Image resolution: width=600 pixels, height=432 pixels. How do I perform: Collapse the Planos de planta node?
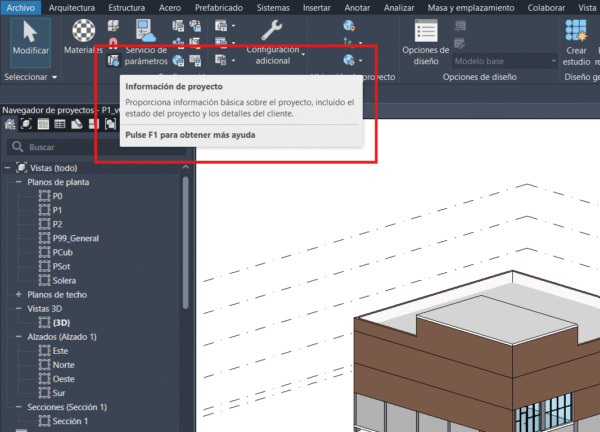(19, 182)
